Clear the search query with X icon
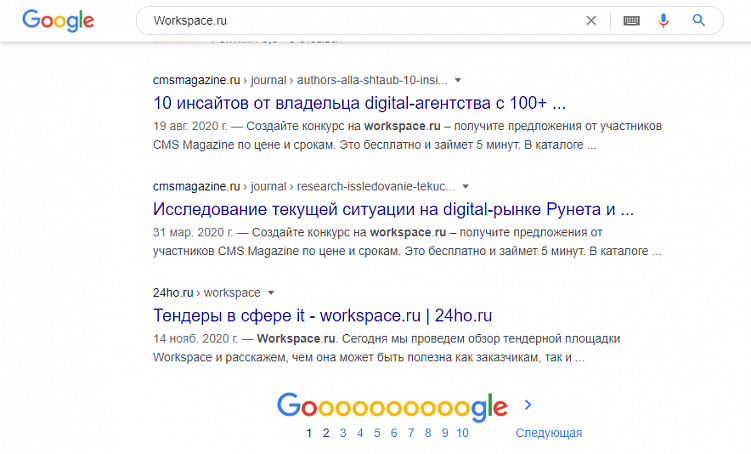Viewport: 751px width, 454px height. coord(591,21)
